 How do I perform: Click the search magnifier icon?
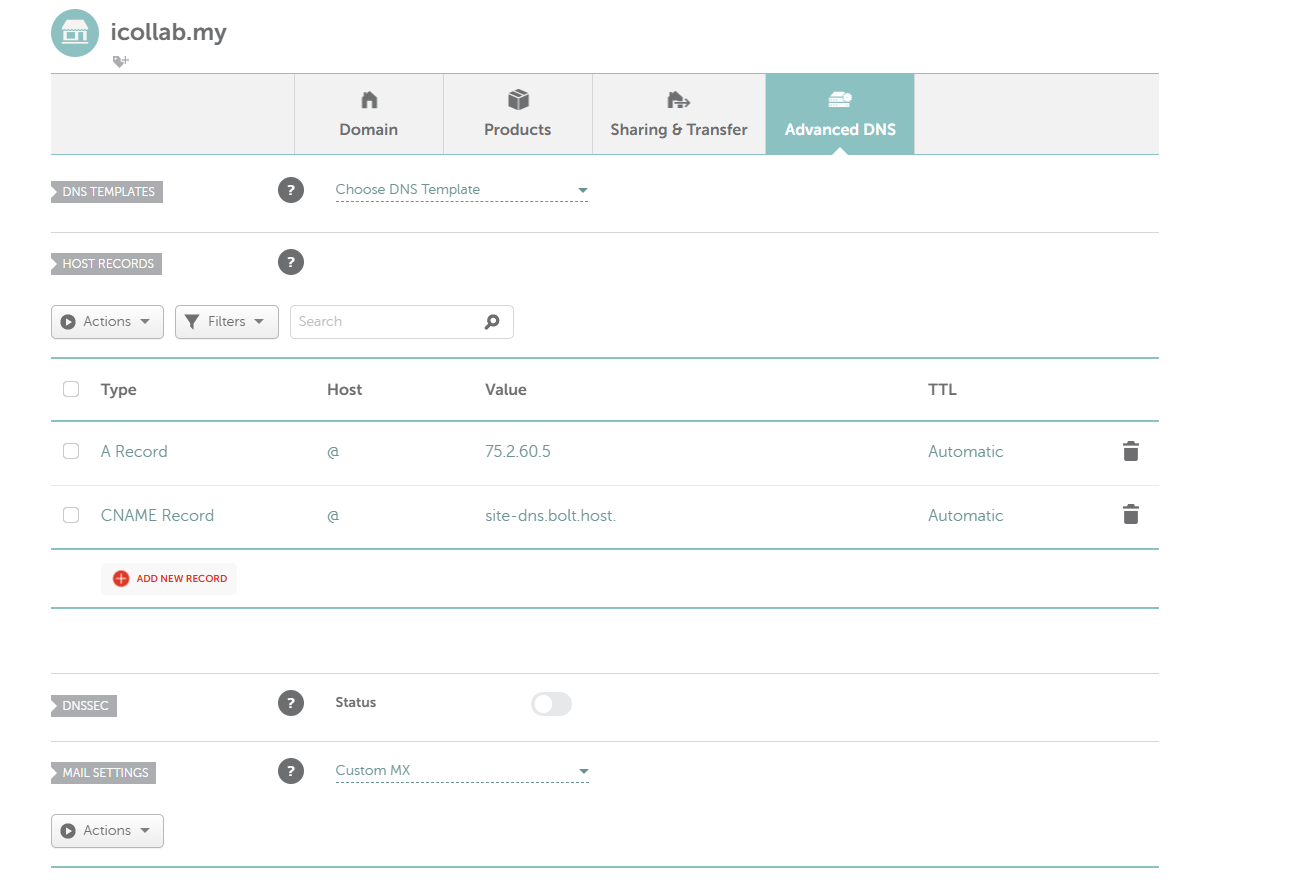click(491, 322)
